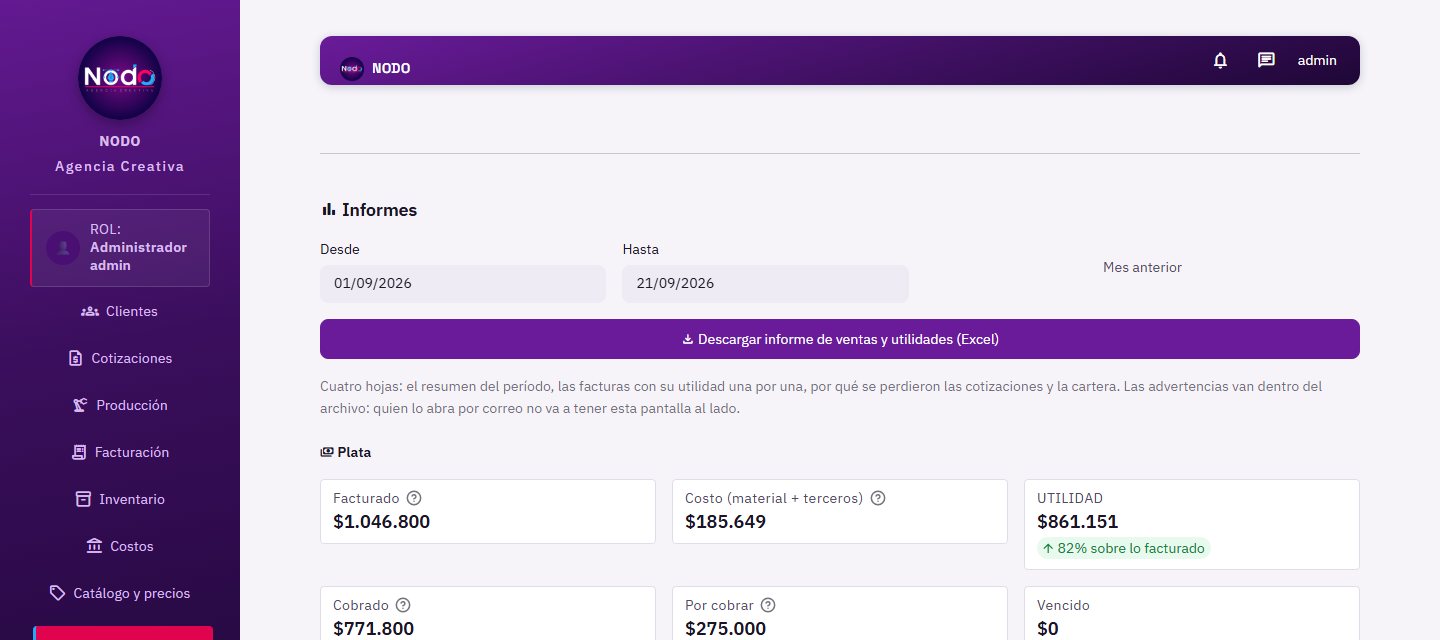Open Costos in sidebar menu
The width and height of the screenshot is (1440, 640).
coord(120,546)
